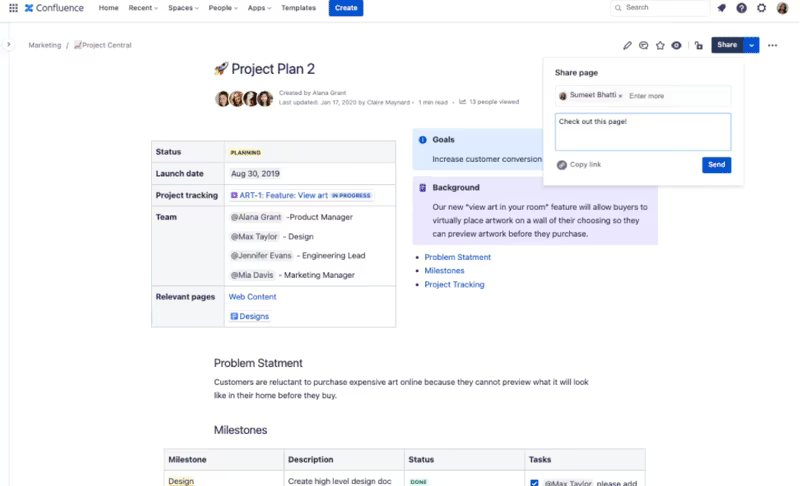Send the share page message

716,165
